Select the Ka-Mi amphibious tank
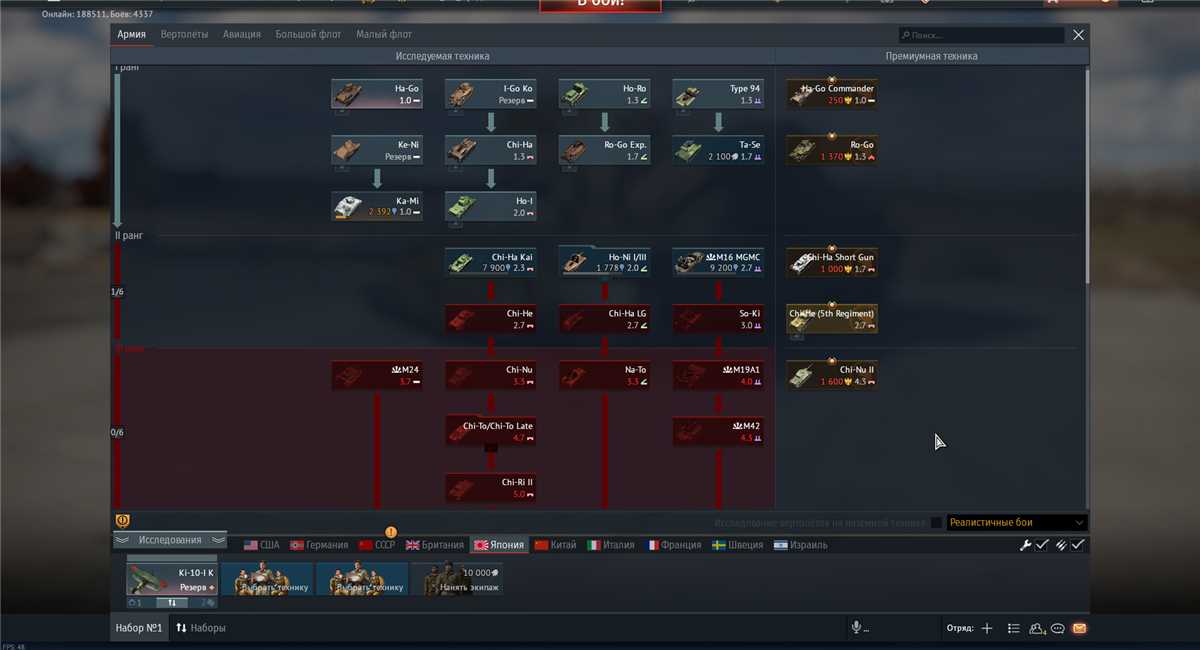1200x650 pixels. [377, 206]
